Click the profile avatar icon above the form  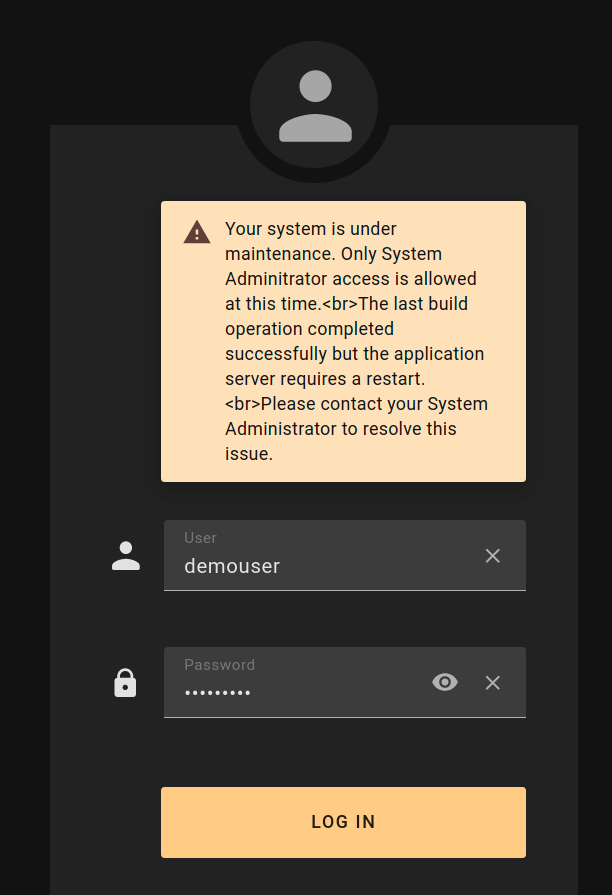pyautogui.click(x=314, y=105)
